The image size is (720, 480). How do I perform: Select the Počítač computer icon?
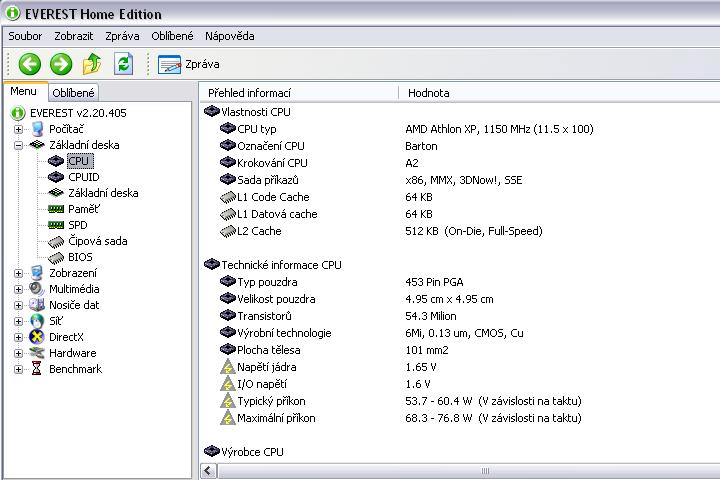tap(37, 129)
